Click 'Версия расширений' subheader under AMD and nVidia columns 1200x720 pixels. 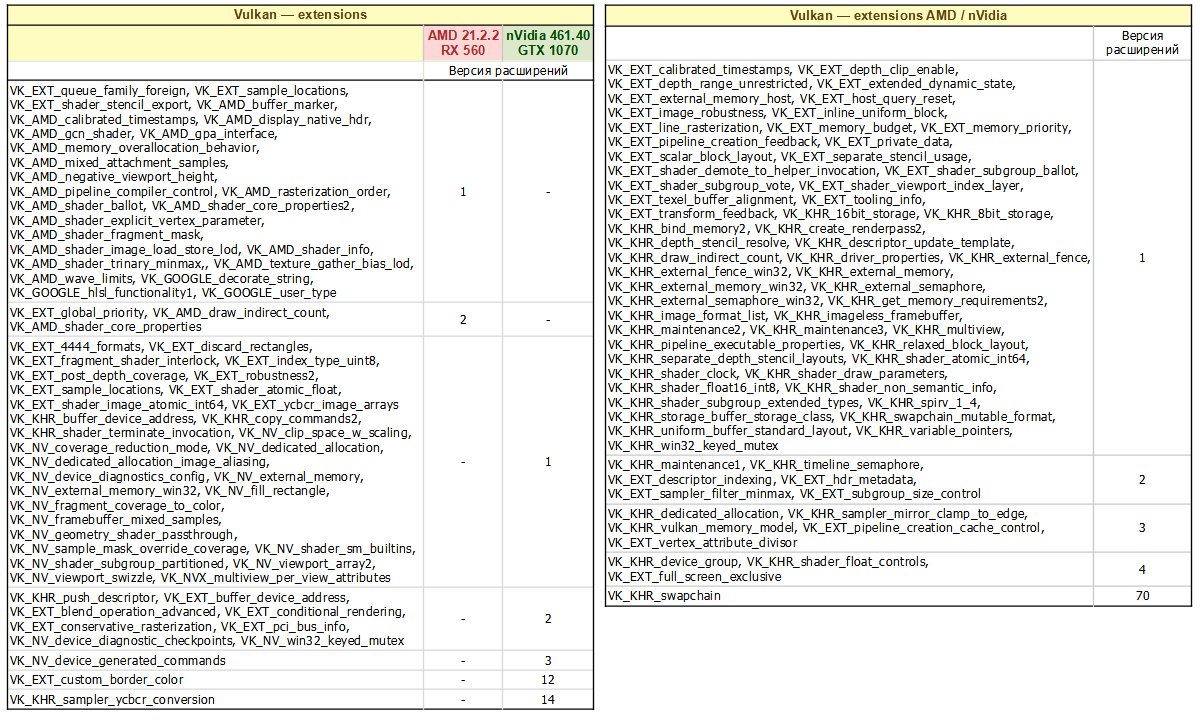tap(508, 71)
